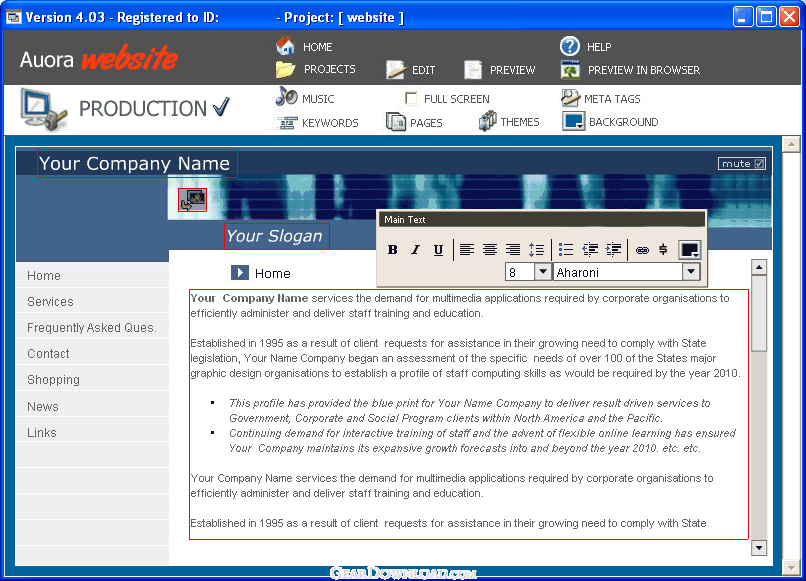
Task: Open the PREVIEW page icon
Action: pyautogui.click(x=473, y=70)
